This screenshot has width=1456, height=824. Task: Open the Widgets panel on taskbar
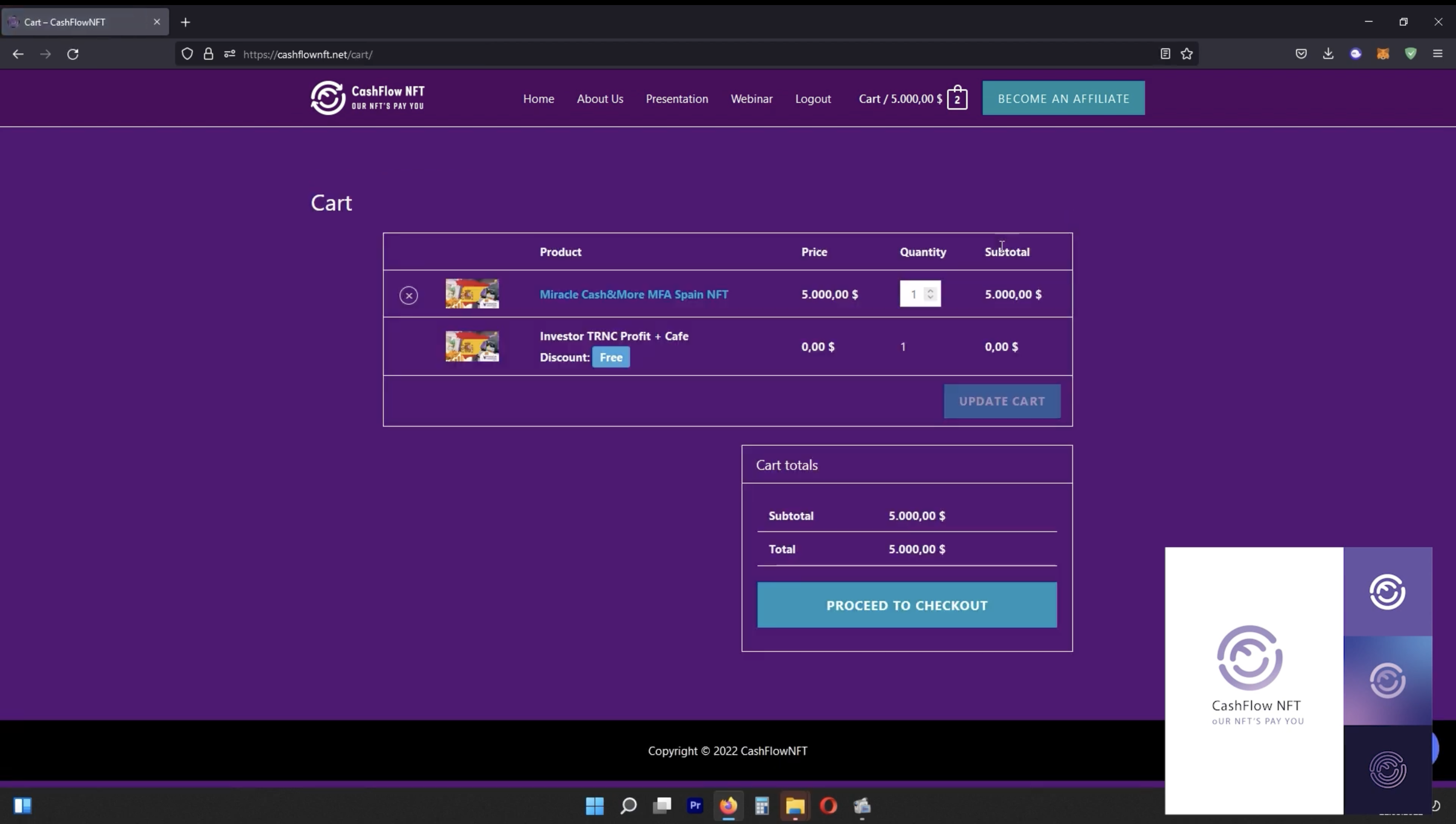point(23,805)
